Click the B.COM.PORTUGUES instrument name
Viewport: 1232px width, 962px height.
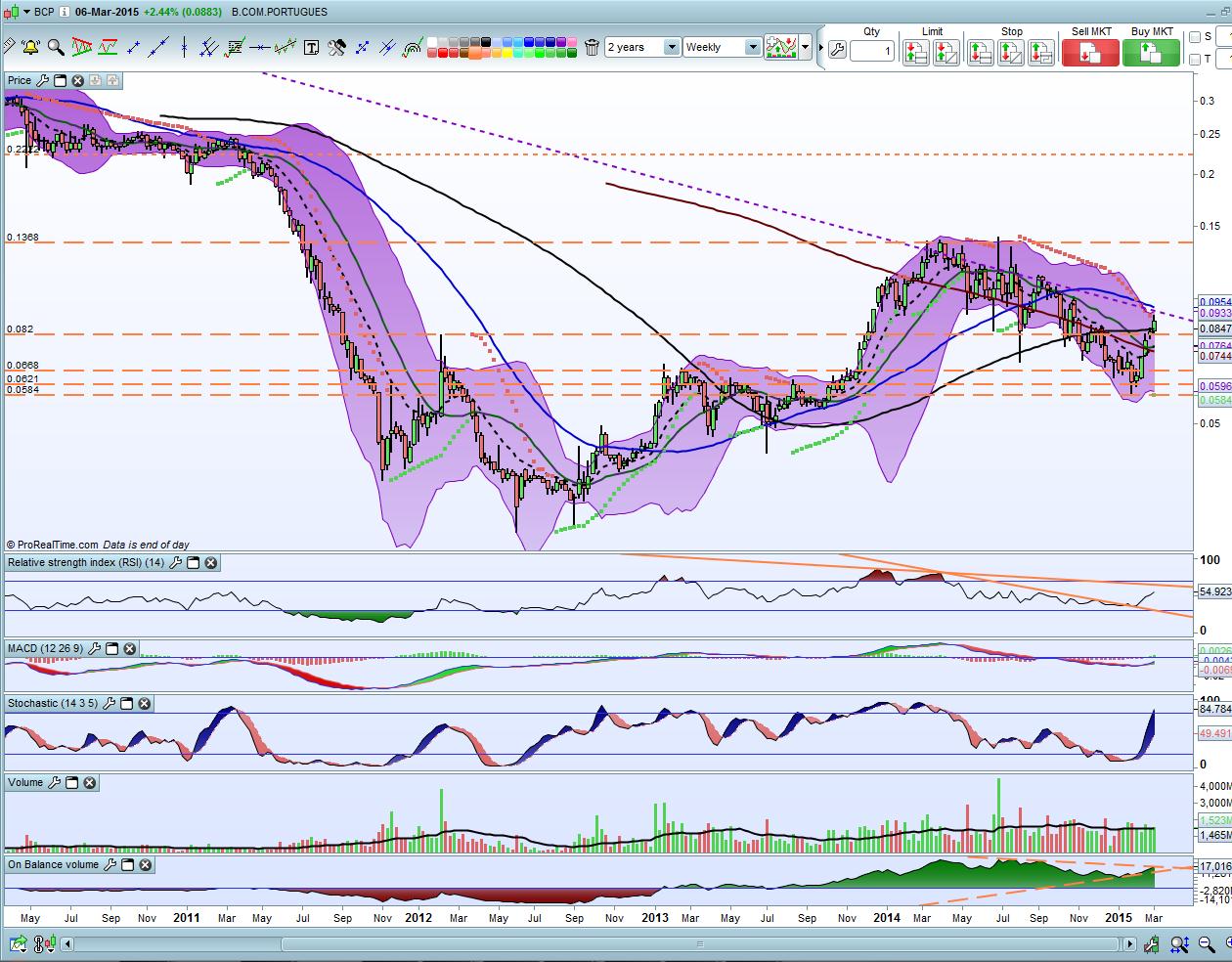[x=280, y=12]
